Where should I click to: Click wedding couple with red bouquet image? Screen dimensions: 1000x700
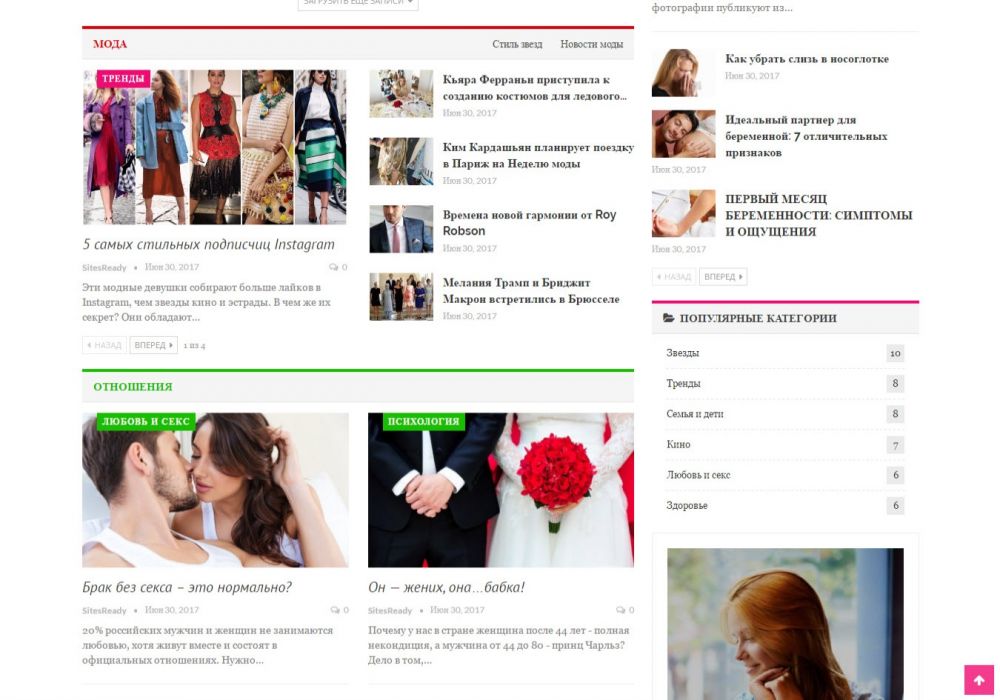[x=500, y=490]
